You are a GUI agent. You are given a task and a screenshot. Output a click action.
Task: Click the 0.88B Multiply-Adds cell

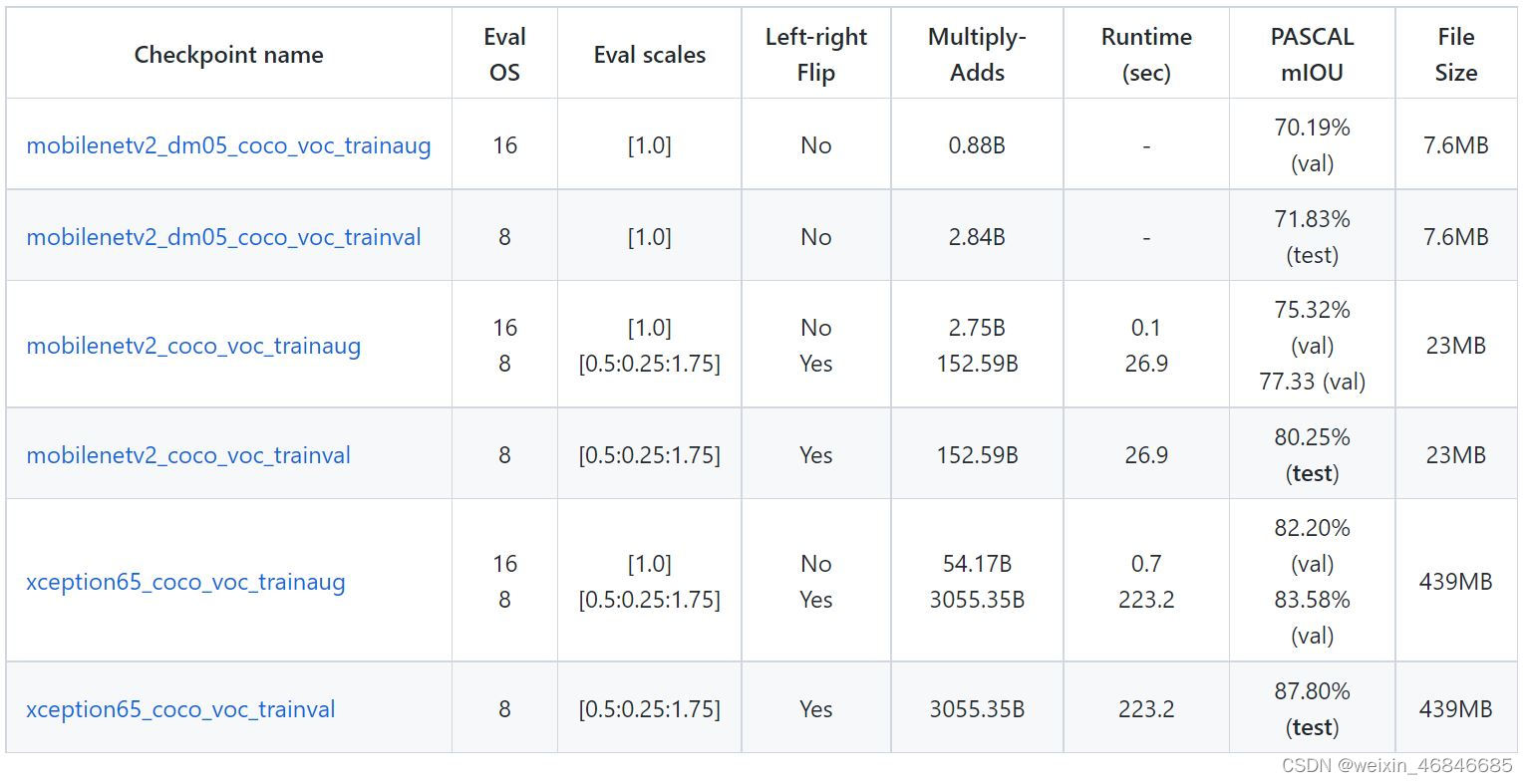[977, 145]
